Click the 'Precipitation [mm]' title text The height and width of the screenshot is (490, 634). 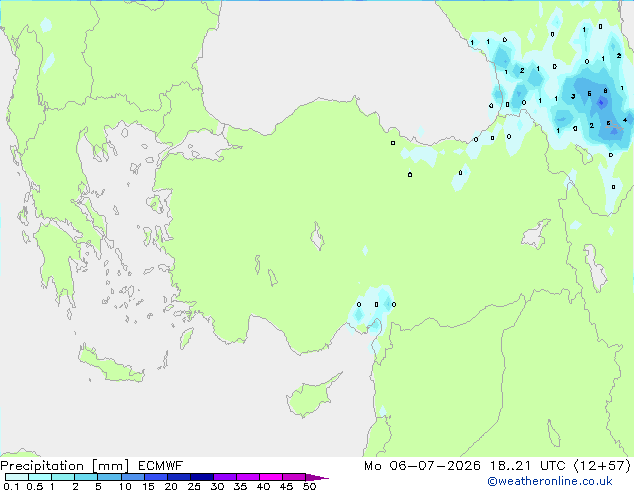65,466
